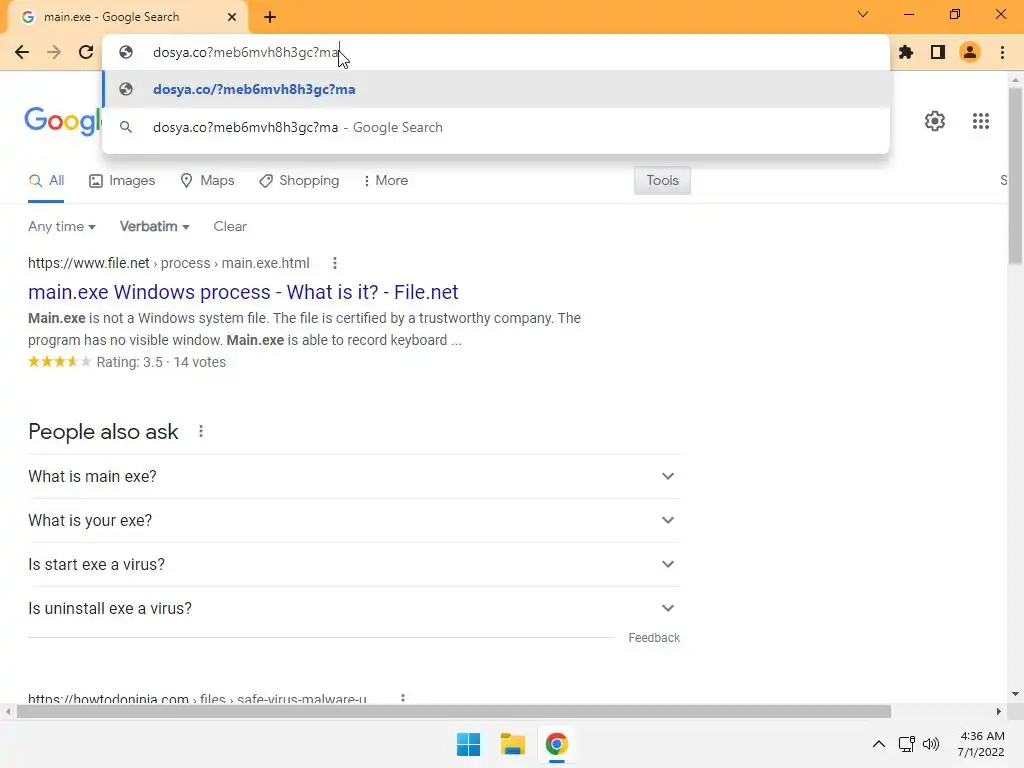Open the tab search chevron in title bar

[x=863, y=14]
